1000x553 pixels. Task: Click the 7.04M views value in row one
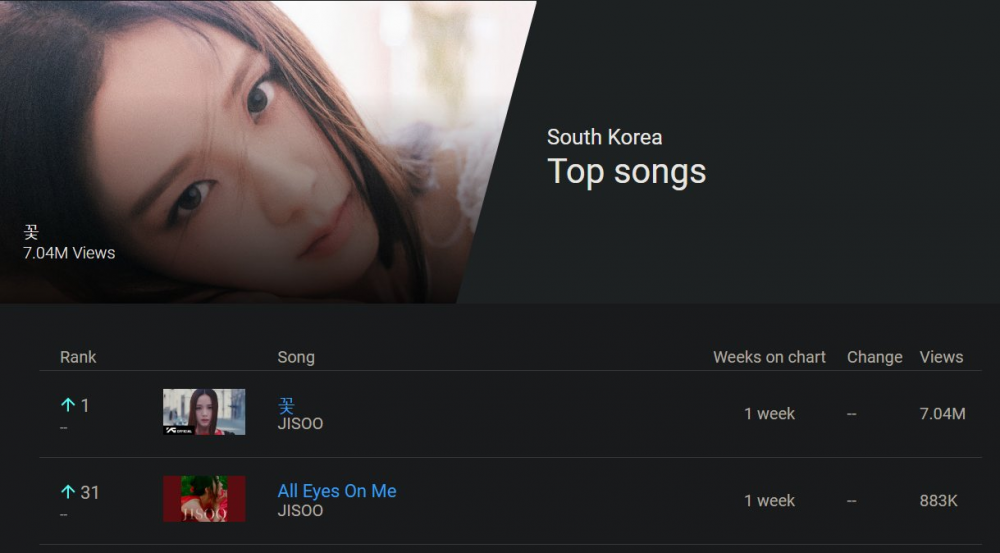click(x=942, y=414)
